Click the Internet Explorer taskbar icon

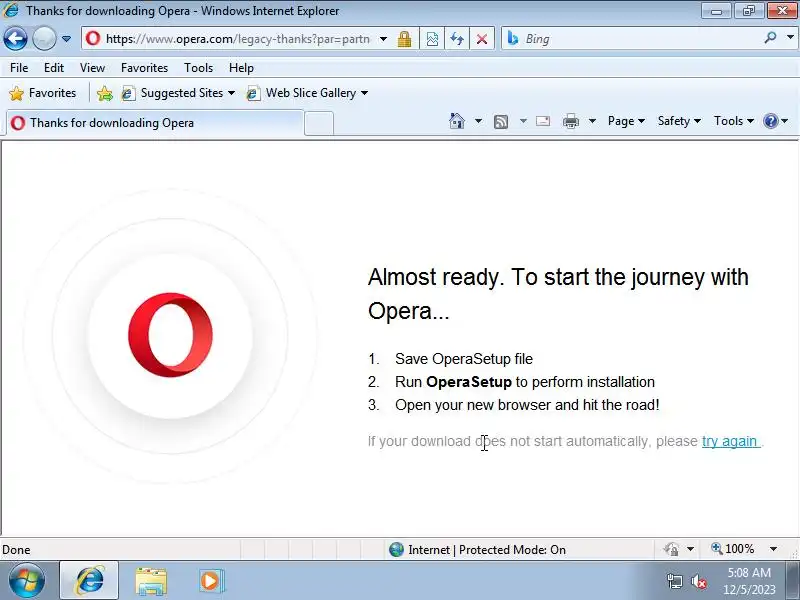click(x=89, y=581)
